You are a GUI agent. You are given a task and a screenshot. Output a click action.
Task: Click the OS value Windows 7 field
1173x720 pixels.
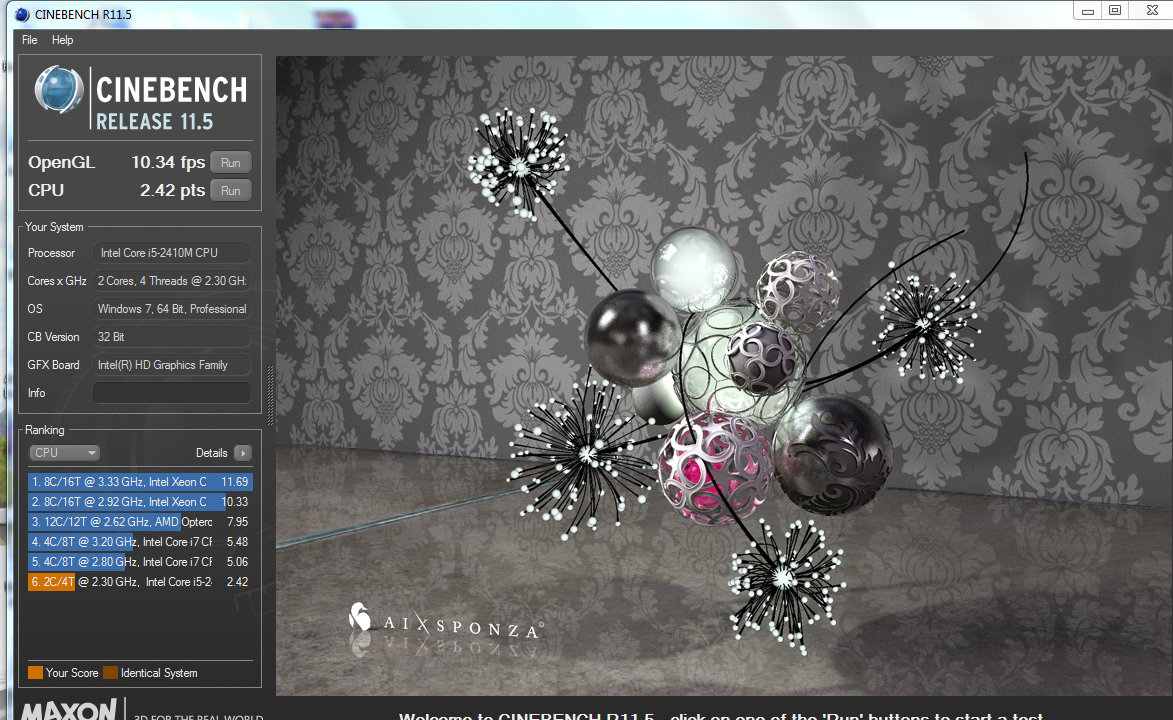[x=171, y=309]
